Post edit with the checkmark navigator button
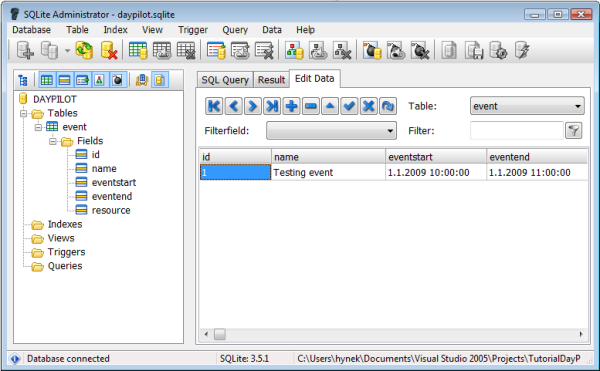This screenshot has width=600, height=371. (349, 106)
